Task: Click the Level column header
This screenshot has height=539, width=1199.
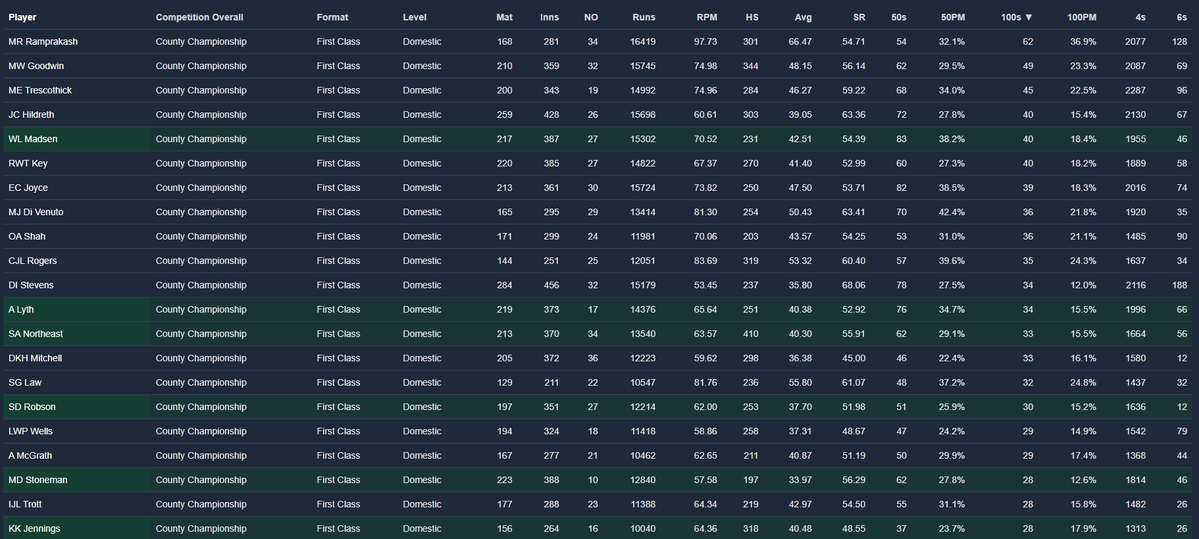Action: 414,17
